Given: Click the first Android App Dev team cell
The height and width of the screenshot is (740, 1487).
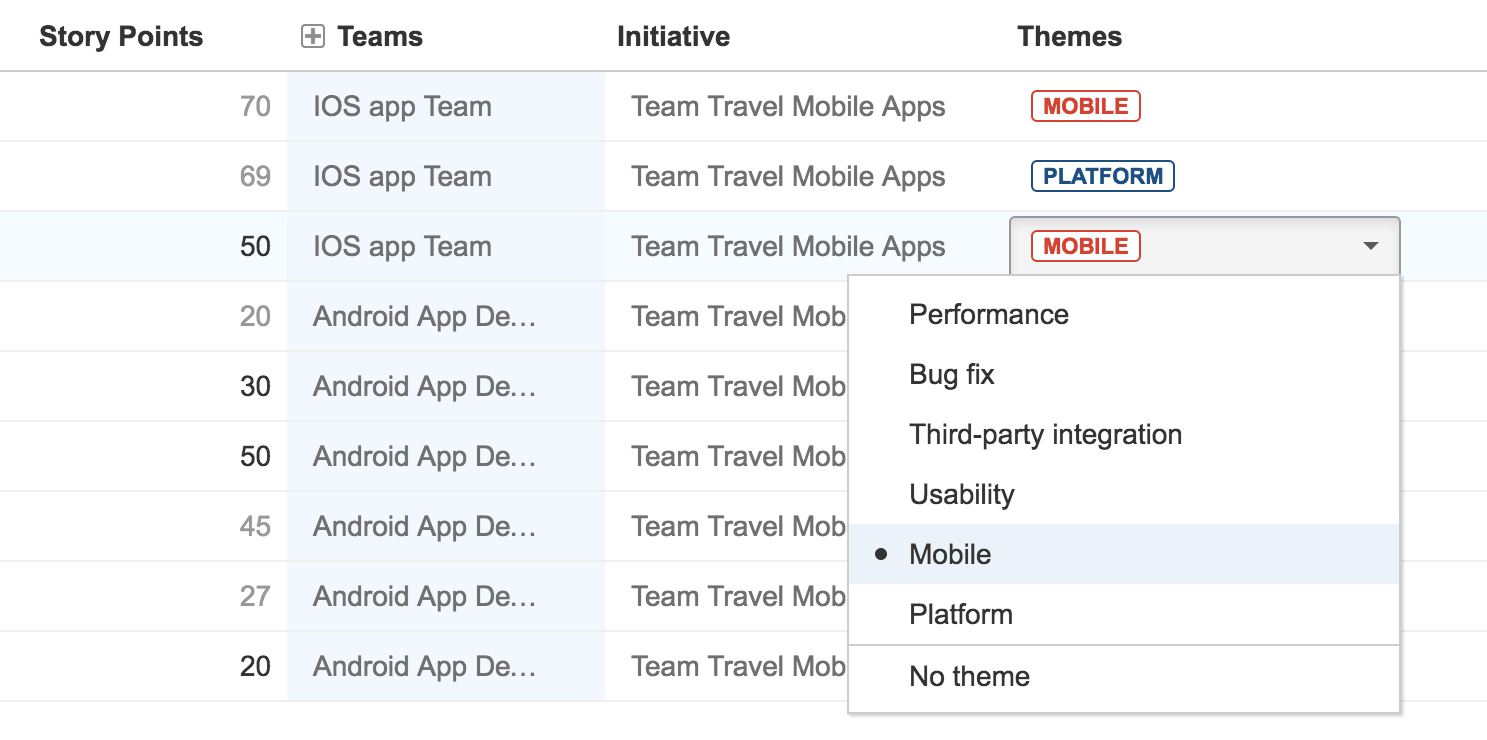Looking at the screenshot, I should click(x=424, y=317).
